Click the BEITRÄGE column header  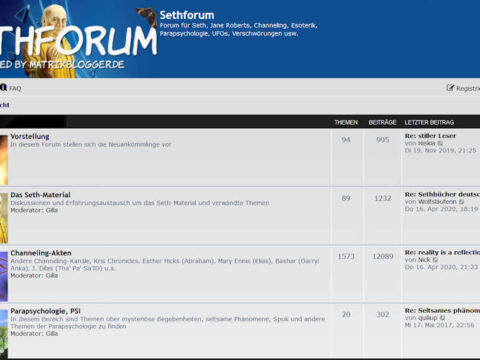tap(382, 122)
